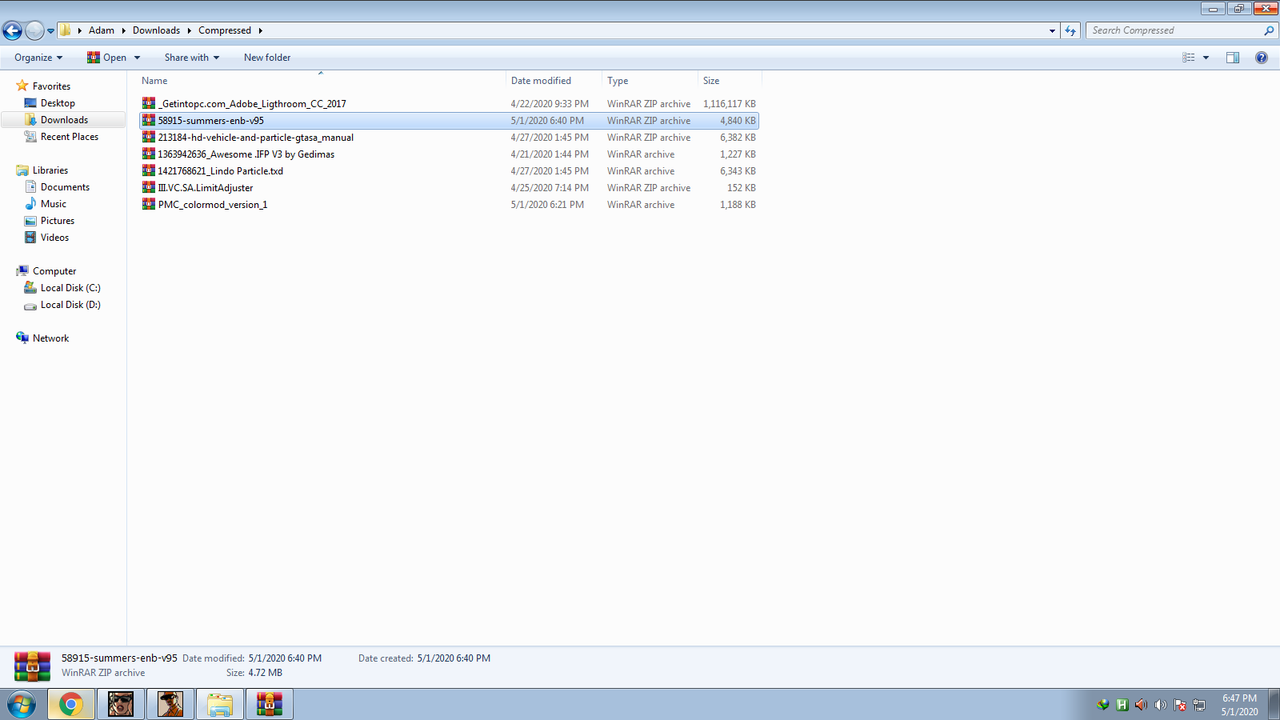Viewport: 1280px width, 720px height.
Task: Click the network connection tray icon
Action: pyautogui.click(x=1199, y=705)
